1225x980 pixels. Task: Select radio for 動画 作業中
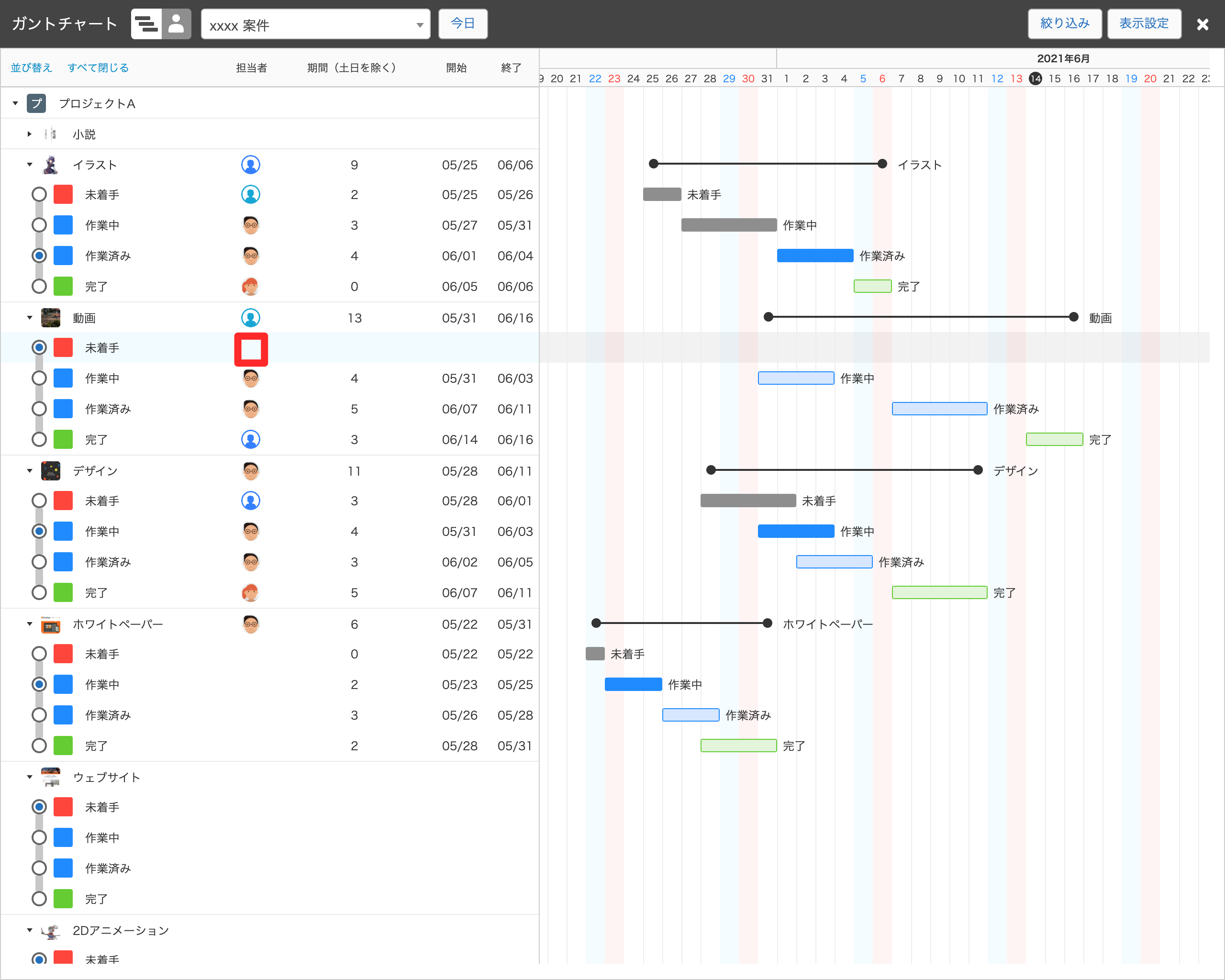[x=39, y=379]
